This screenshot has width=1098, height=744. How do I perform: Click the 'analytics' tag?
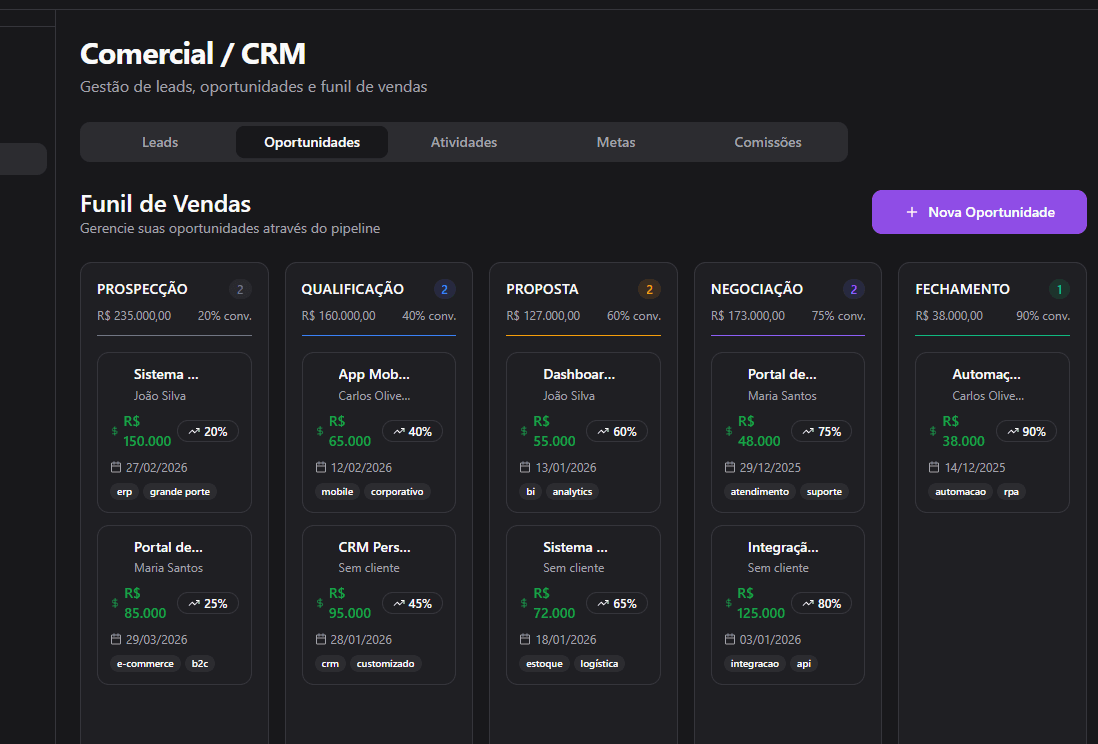(572, 492)
